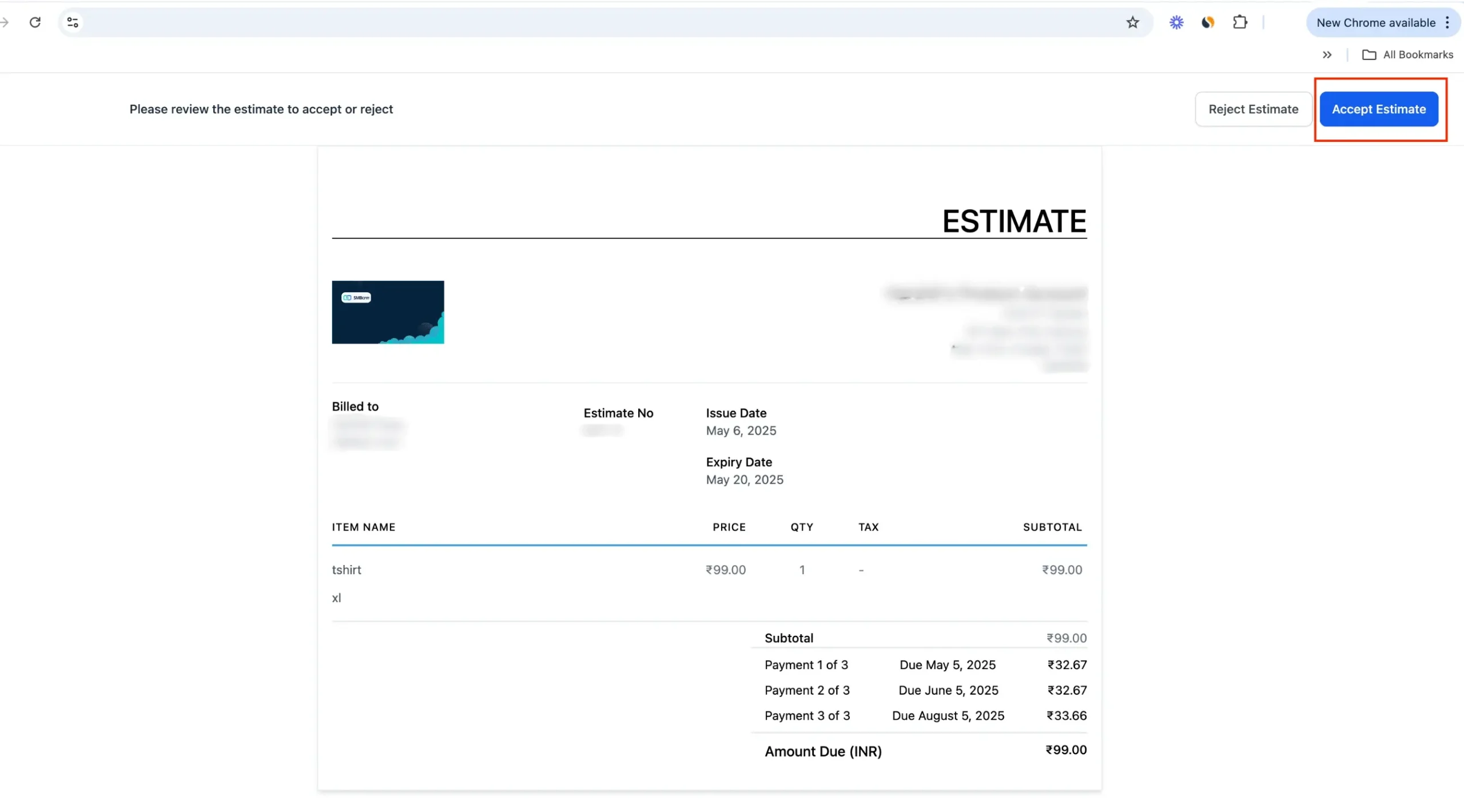The image size is (1464, 812).
Task: Click 'Payment 2 of 3' label
Action: [807, 690]
